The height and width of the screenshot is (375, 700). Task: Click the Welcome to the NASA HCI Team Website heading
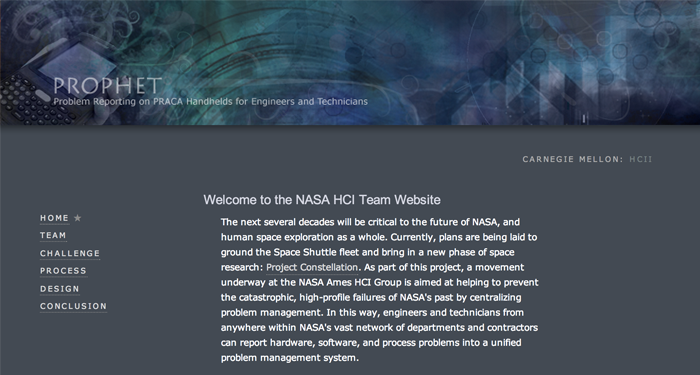click(x=322, y=200)
